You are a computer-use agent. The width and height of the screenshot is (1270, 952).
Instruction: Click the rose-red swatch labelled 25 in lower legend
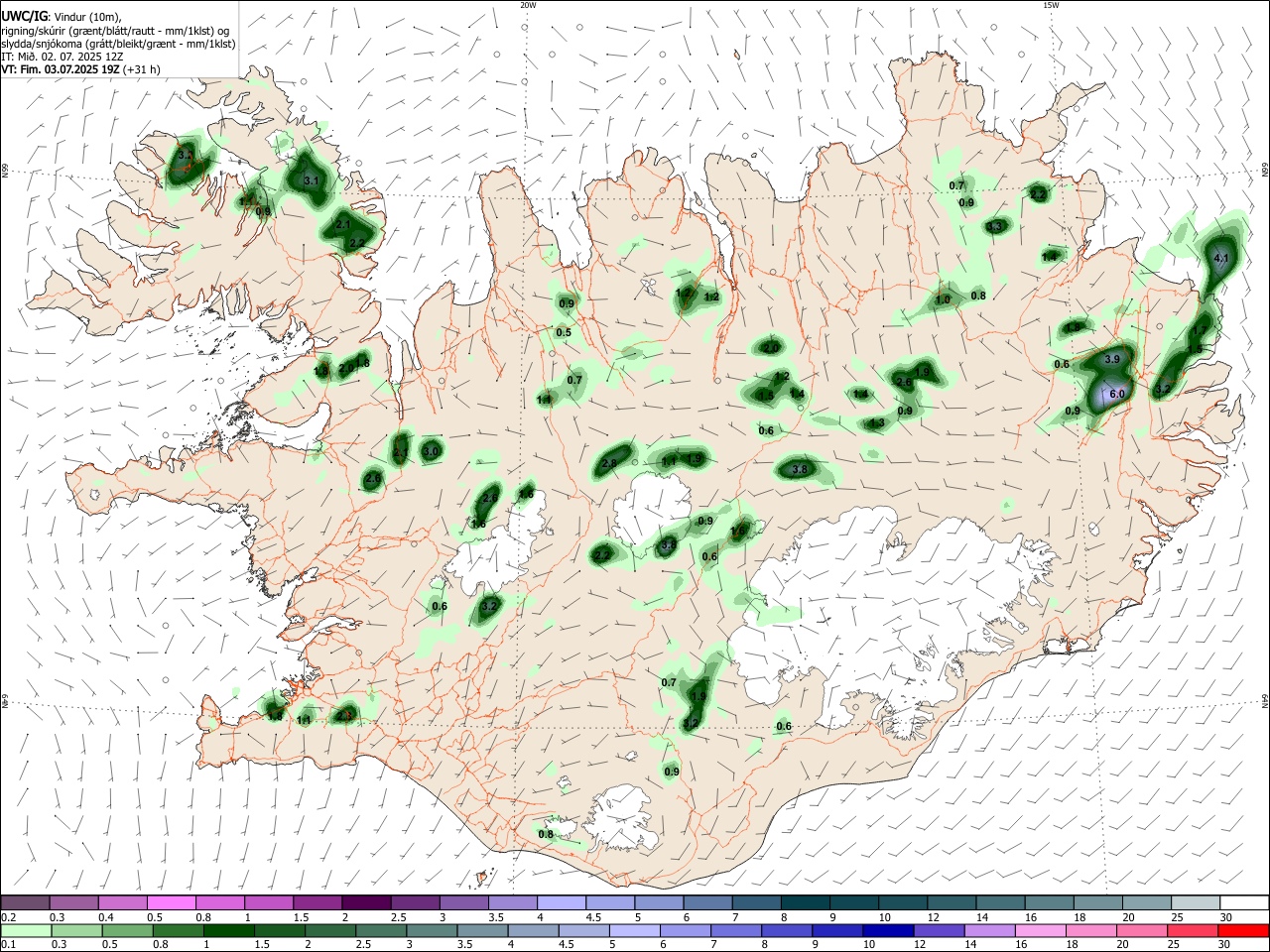point(1196,930)
